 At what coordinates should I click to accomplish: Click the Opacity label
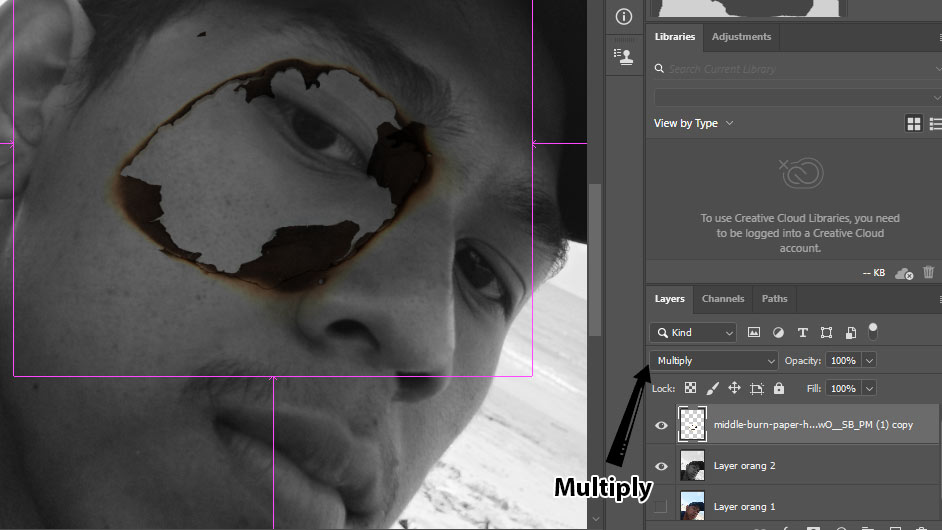click(803, 361)
